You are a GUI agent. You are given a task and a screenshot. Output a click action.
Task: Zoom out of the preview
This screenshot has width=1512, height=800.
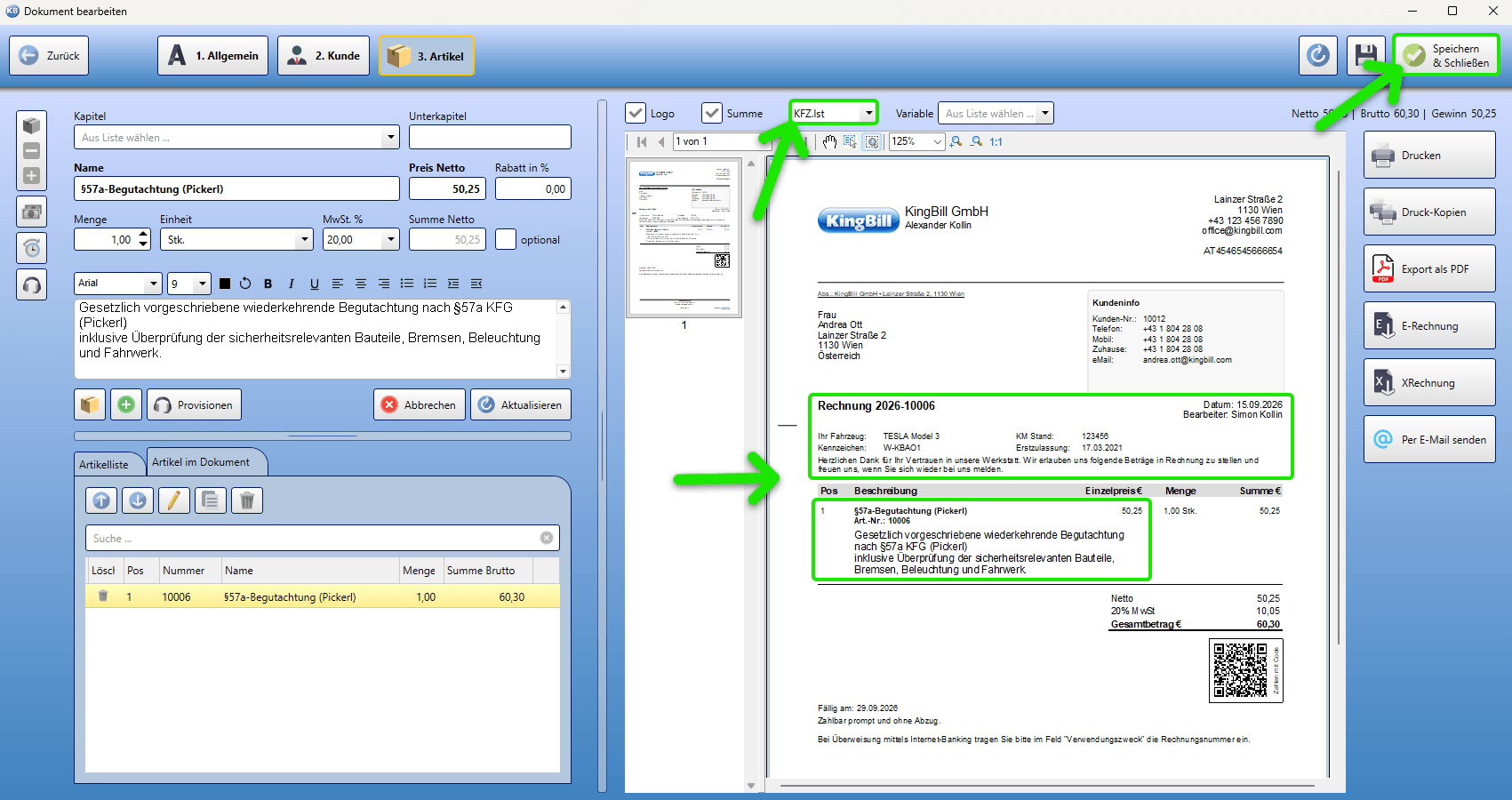(977, 141)
